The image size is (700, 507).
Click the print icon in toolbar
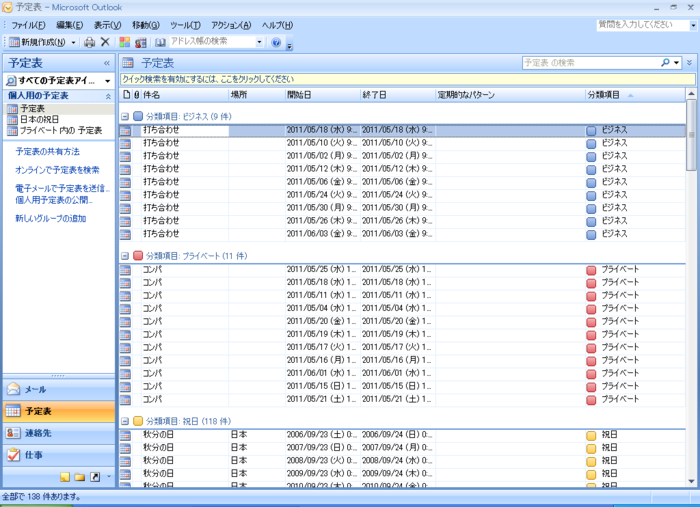point(89,42)
